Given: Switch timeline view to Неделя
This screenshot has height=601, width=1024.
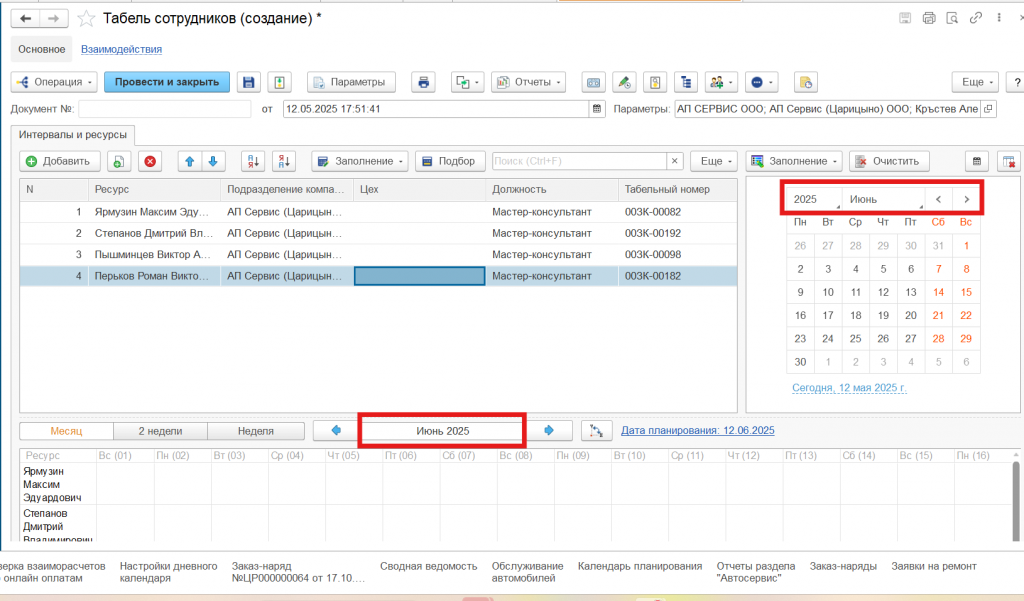Looking at the screenshot, I should 255,431.
